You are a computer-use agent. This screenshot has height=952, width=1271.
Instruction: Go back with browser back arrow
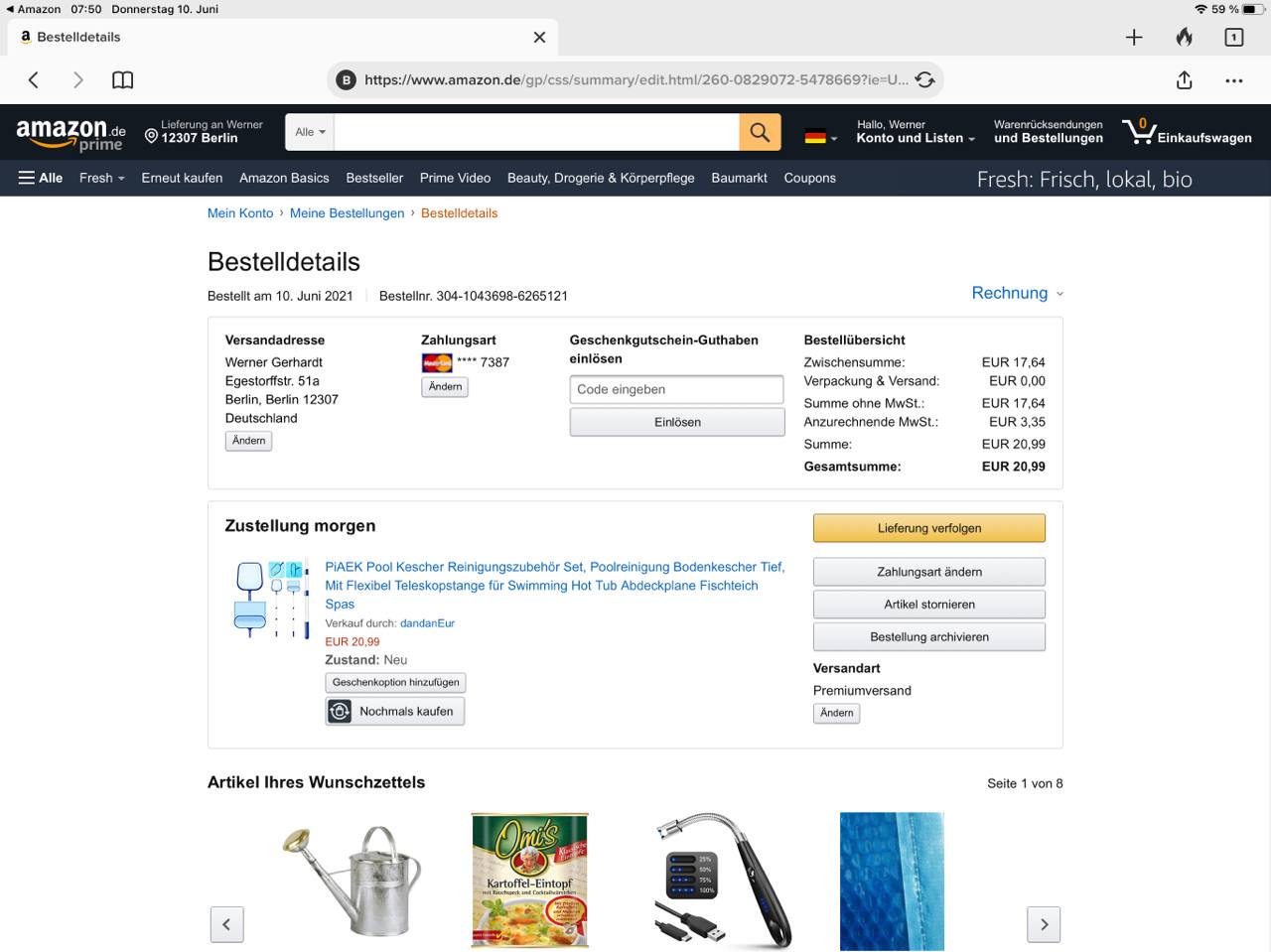tap(34, 80)
